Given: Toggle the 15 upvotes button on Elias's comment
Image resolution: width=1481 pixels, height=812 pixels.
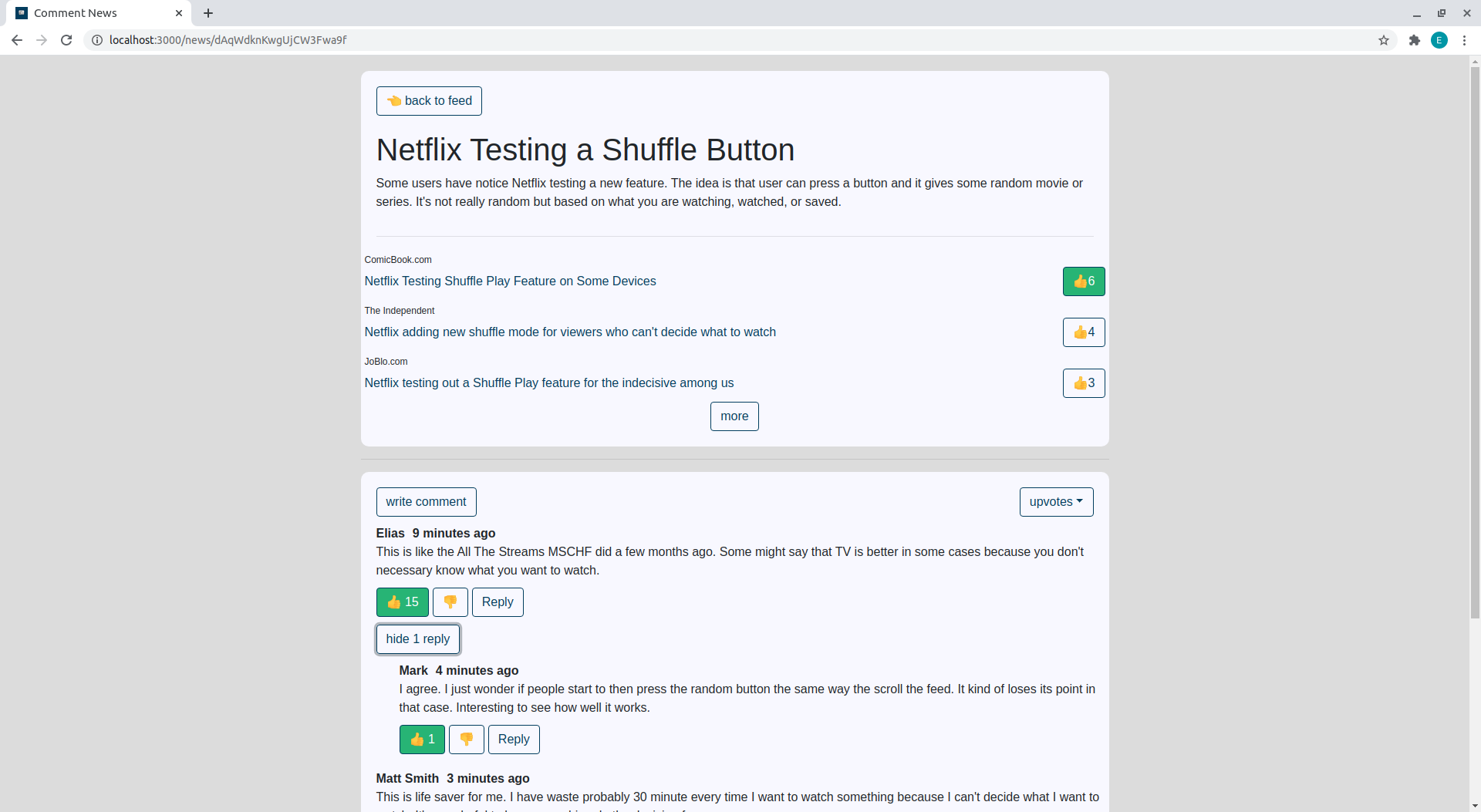Looking at the screenshot, I should [402, 602].
